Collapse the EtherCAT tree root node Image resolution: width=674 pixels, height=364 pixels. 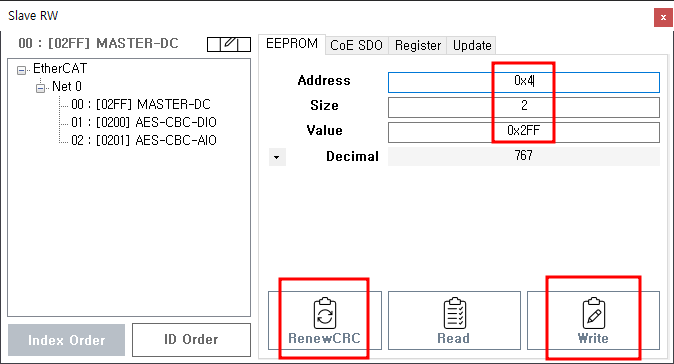[21, 70]
